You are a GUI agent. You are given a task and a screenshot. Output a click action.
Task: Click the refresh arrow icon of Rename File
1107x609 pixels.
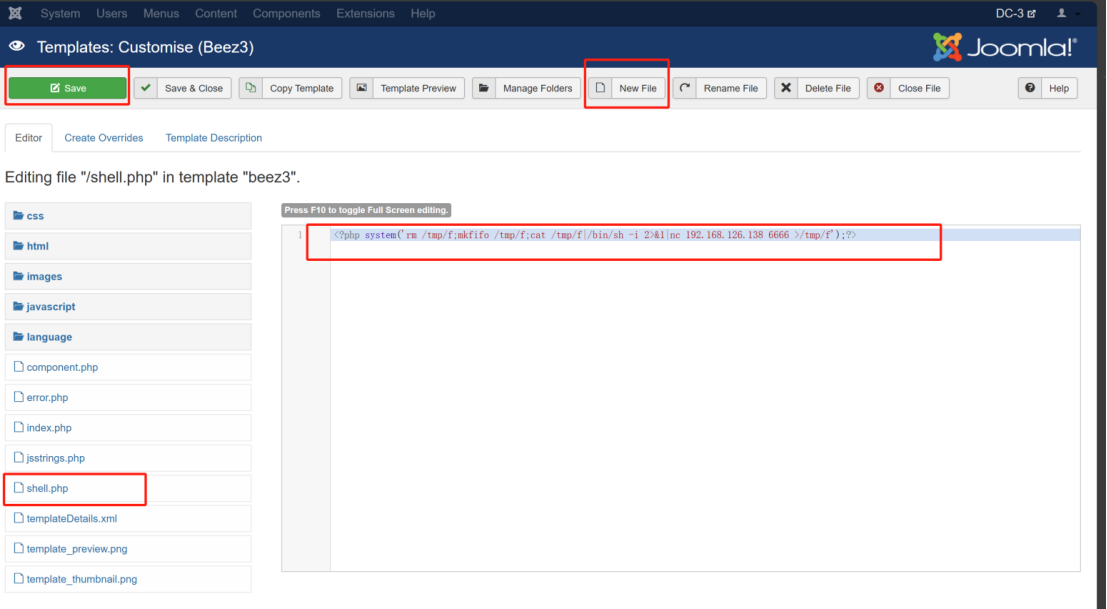pyautogui.click(x=684, y=88)
